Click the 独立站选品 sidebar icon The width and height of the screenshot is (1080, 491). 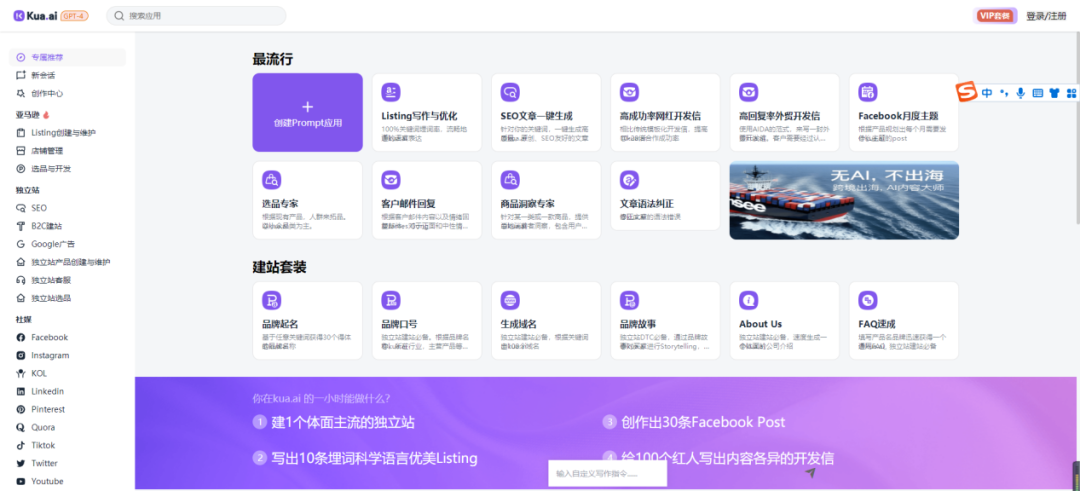(21, 298)
